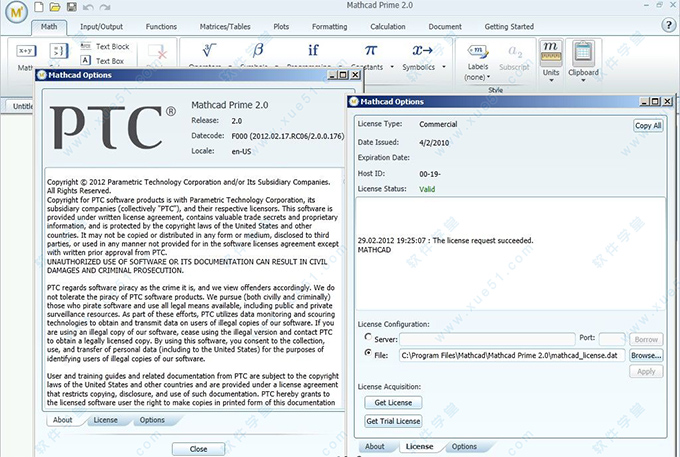The height and width of the screenshot is (457, 680).
Task: Open the Labels (none) dropdown
Action: point(477,77)
